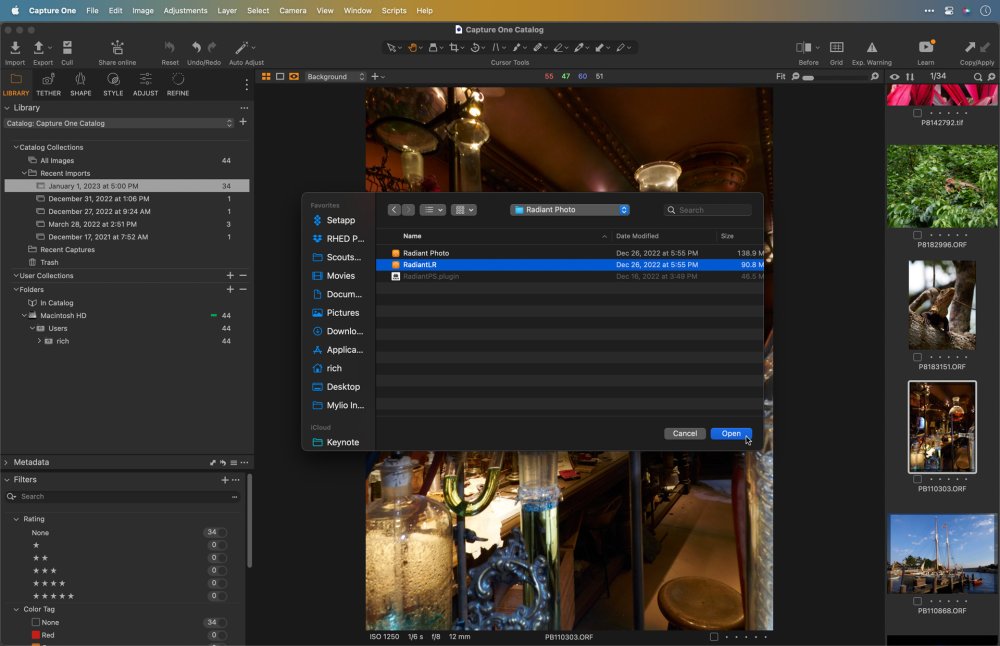Open the Camera menu in menu bar
Image resolution: width=1000 pixels, height=646 pixels.
pos(293,10)
